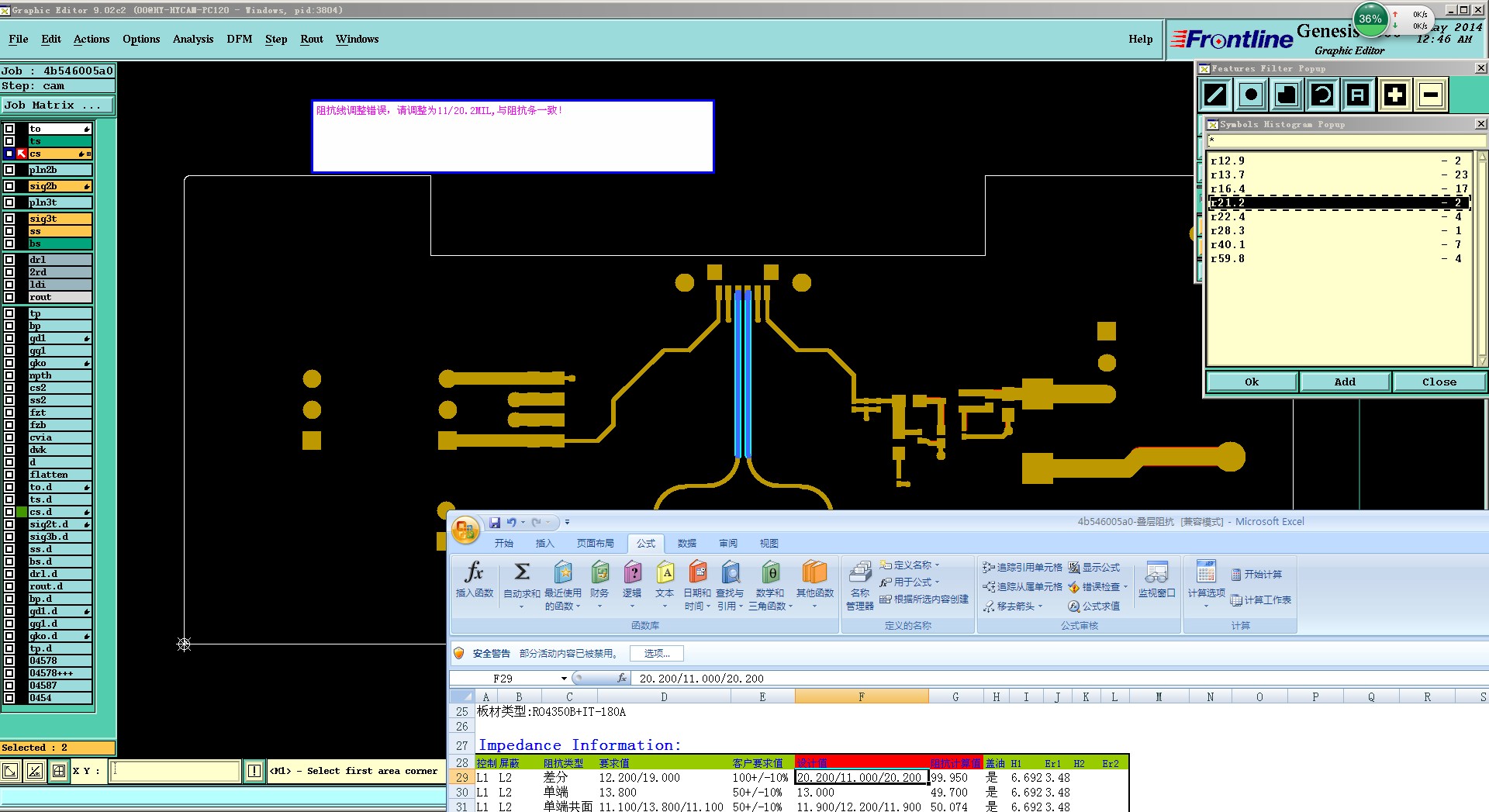
Task: Toggle the Positive polarity filter icon
Action: pos(1394,95)
